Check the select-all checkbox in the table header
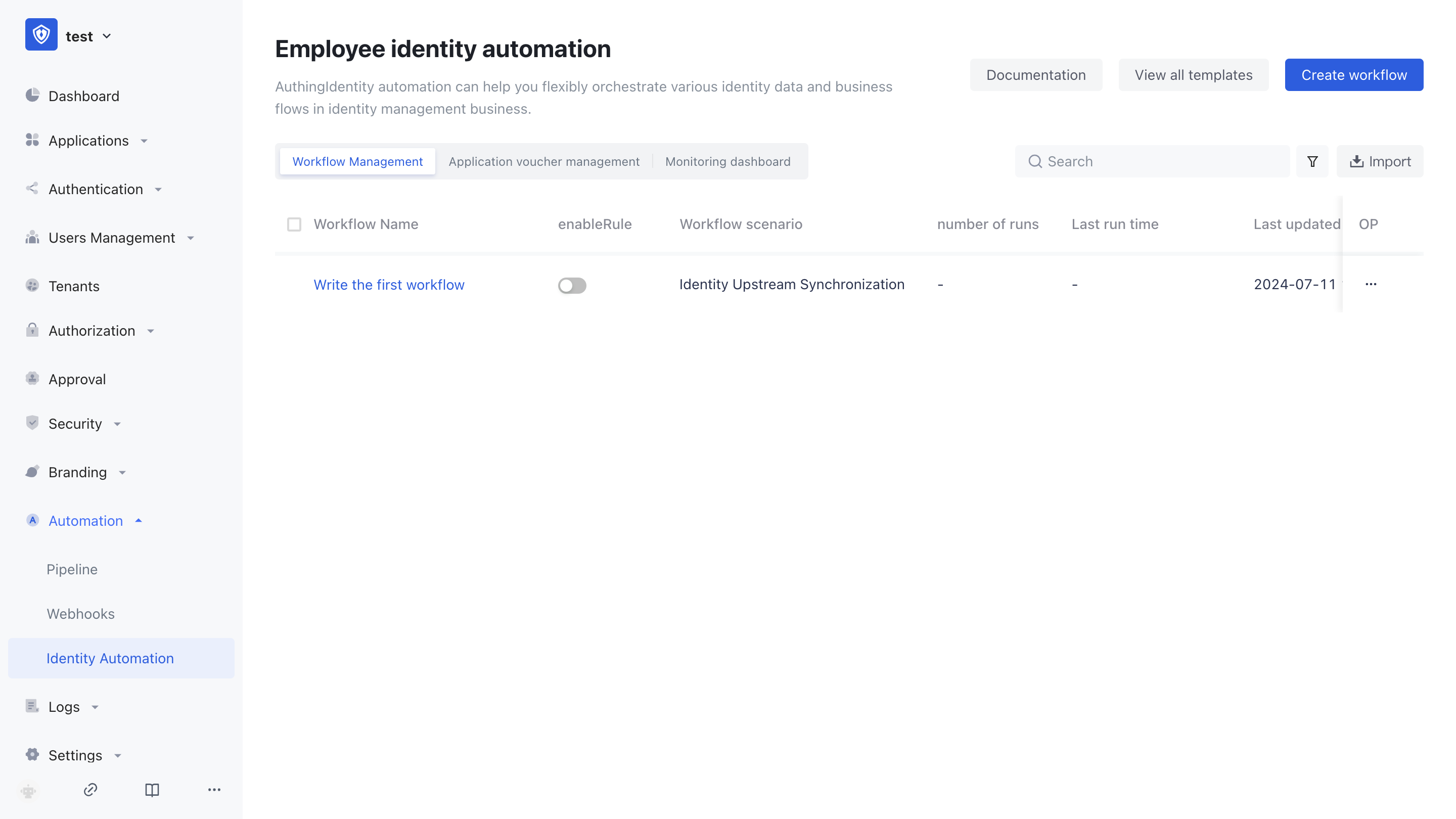Screen dimensions: 1456x819 (x=294, y=224)
